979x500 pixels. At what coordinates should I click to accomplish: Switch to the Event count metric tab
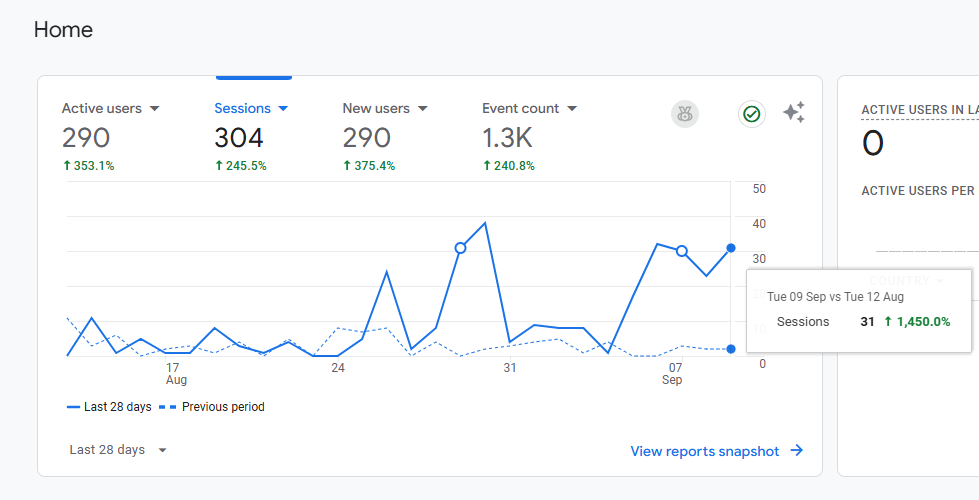520,108
